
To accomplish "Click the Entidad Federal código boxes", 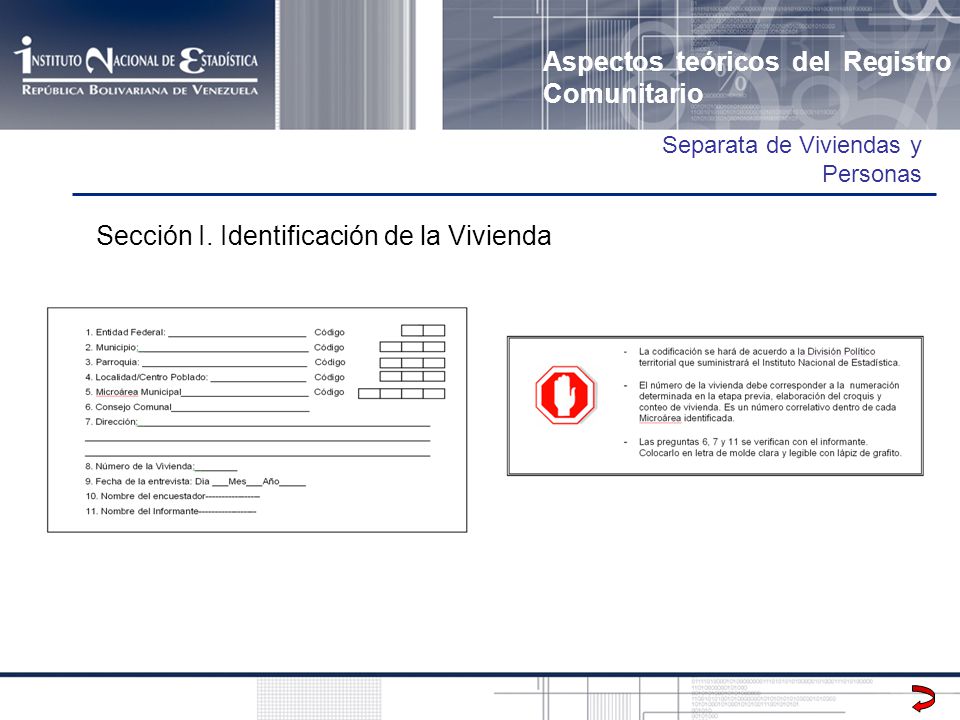I will [x=423, y=331].
